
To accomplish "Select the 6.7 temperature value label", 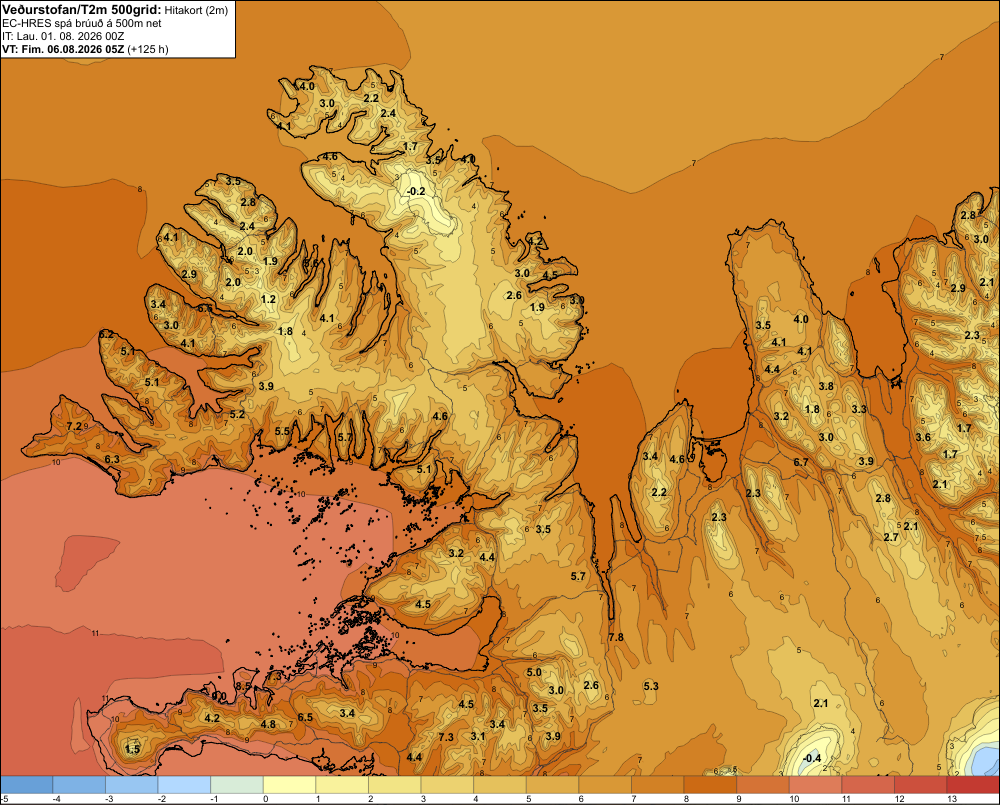I will (801, 462).
